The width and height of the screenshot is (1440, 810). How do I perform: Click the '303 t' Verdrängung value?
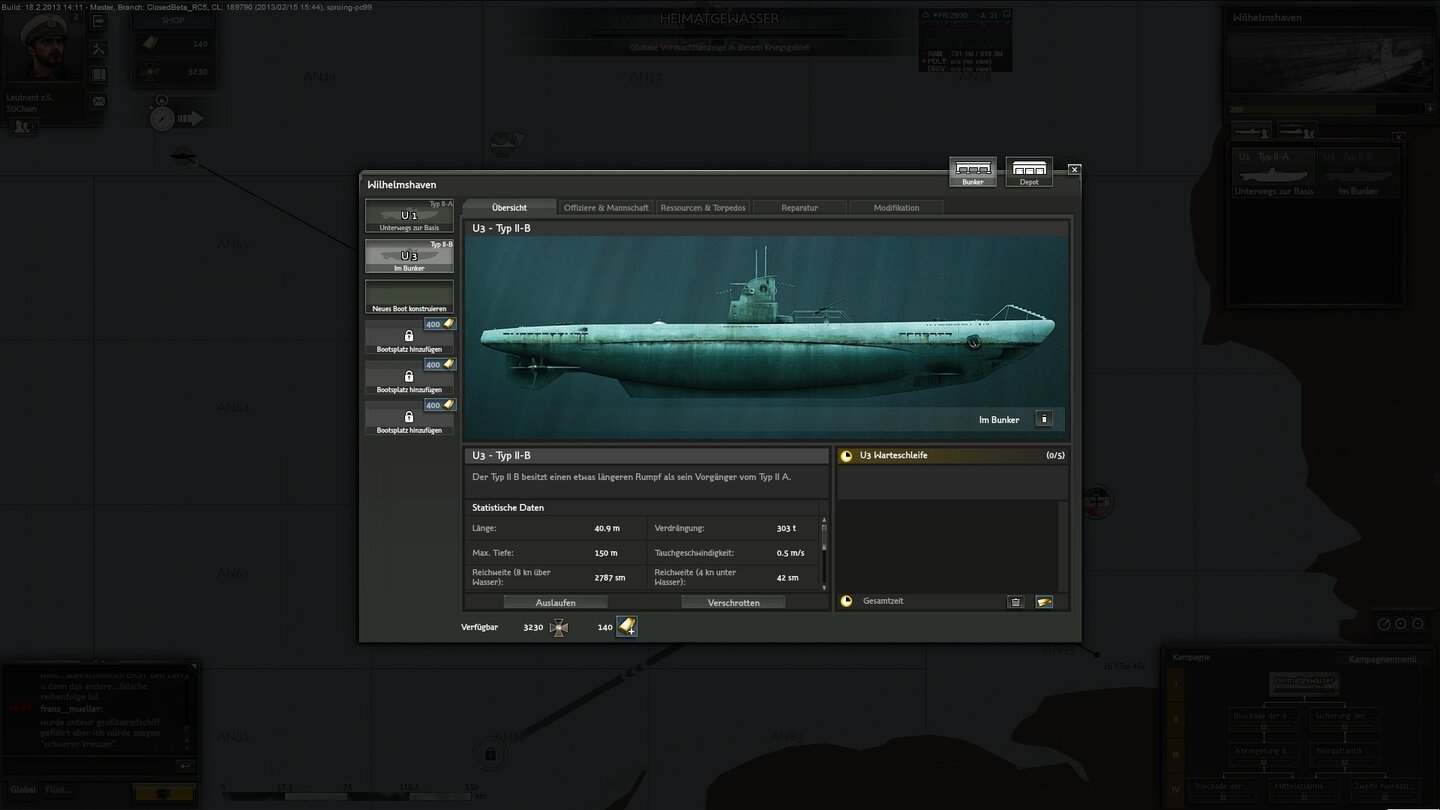(x=786, y=528)
